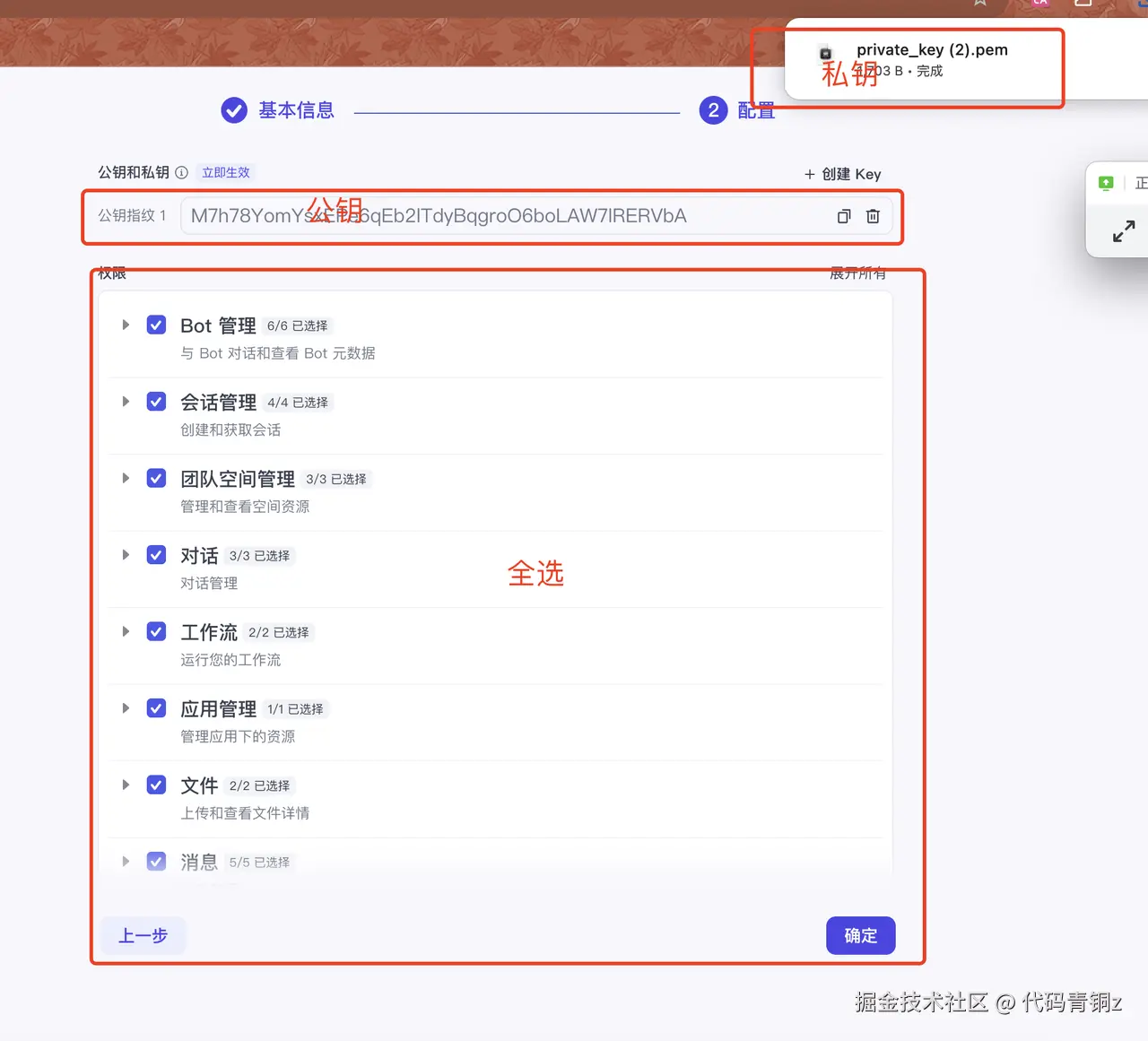Uncheck the 对话 permission checkbox
This screenshot has height=1041, width=1148.
coord(156,555)
